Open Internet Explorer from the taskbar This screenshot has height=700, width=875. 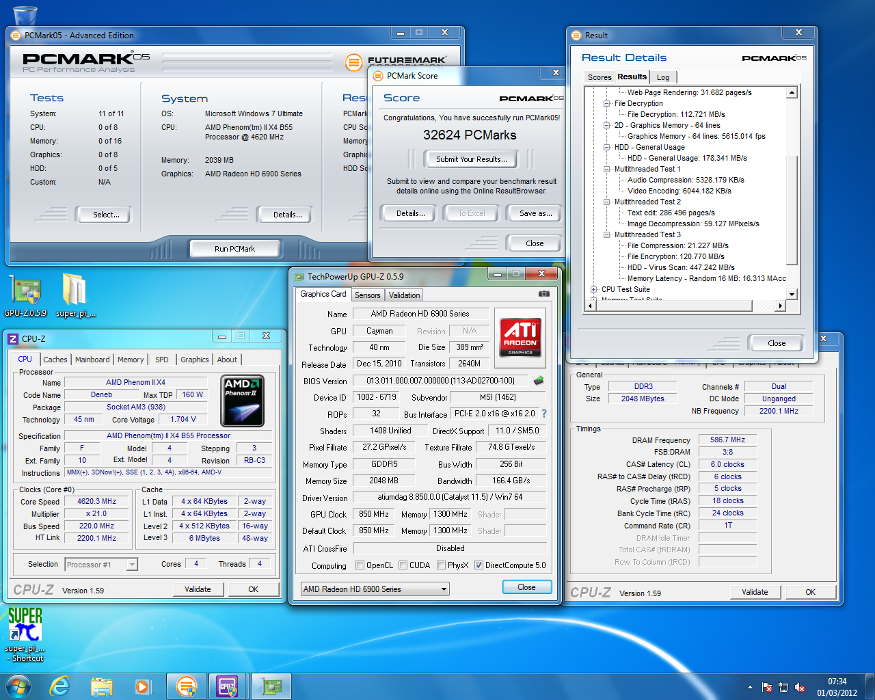coord(59,686)
